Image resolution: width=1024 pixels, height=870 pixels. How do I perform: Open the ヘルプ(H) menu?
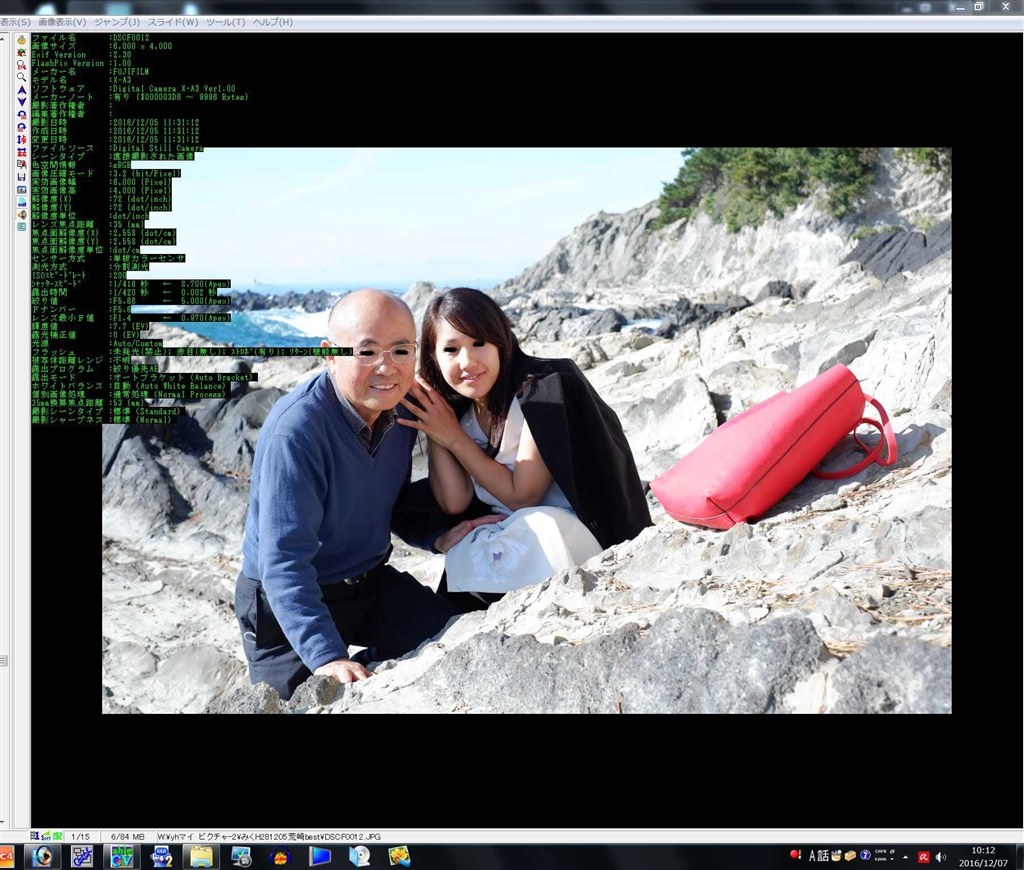[x=272, y=22]
